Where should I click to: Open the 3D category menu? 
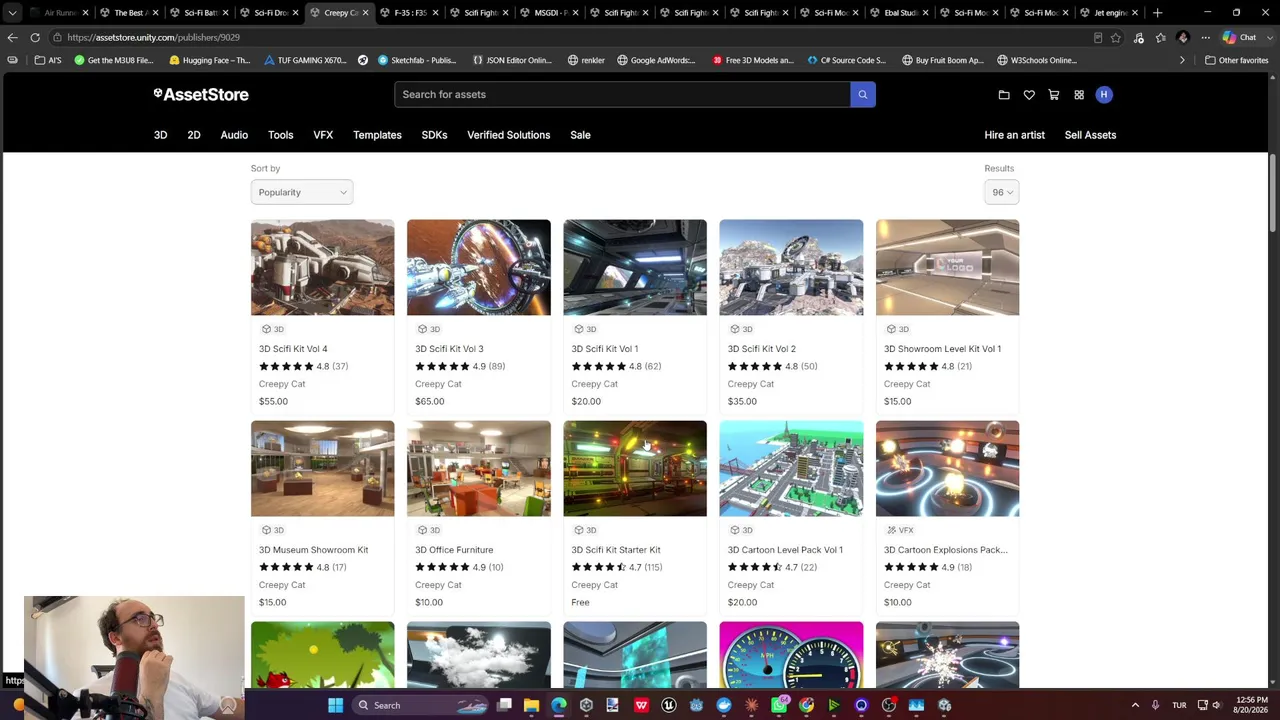160,135
